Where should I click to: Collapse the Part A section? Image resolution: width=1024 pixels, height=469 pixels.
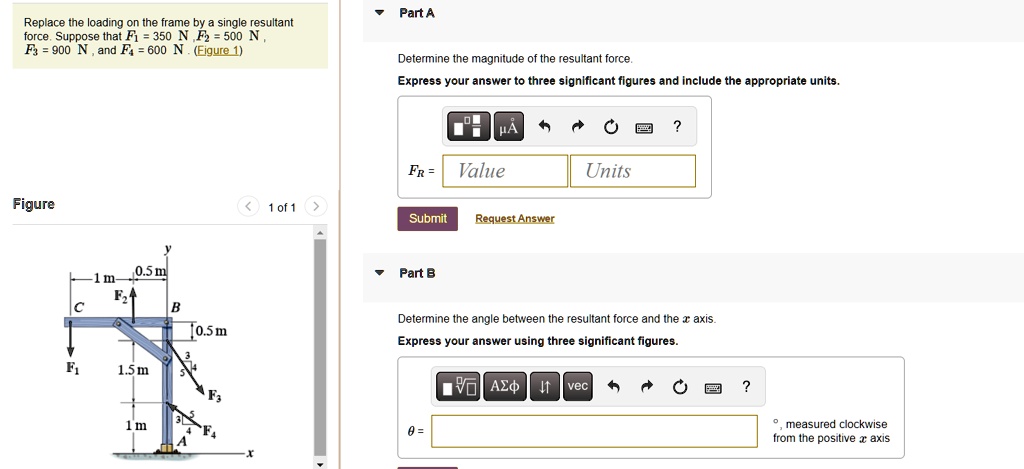click(379, 13)
